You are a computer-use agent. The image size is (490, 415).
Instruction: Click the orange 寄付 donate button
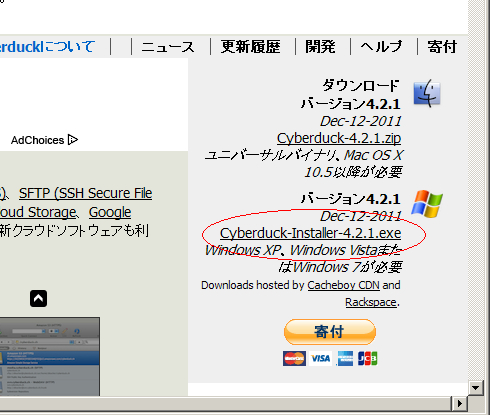point(330,332)
